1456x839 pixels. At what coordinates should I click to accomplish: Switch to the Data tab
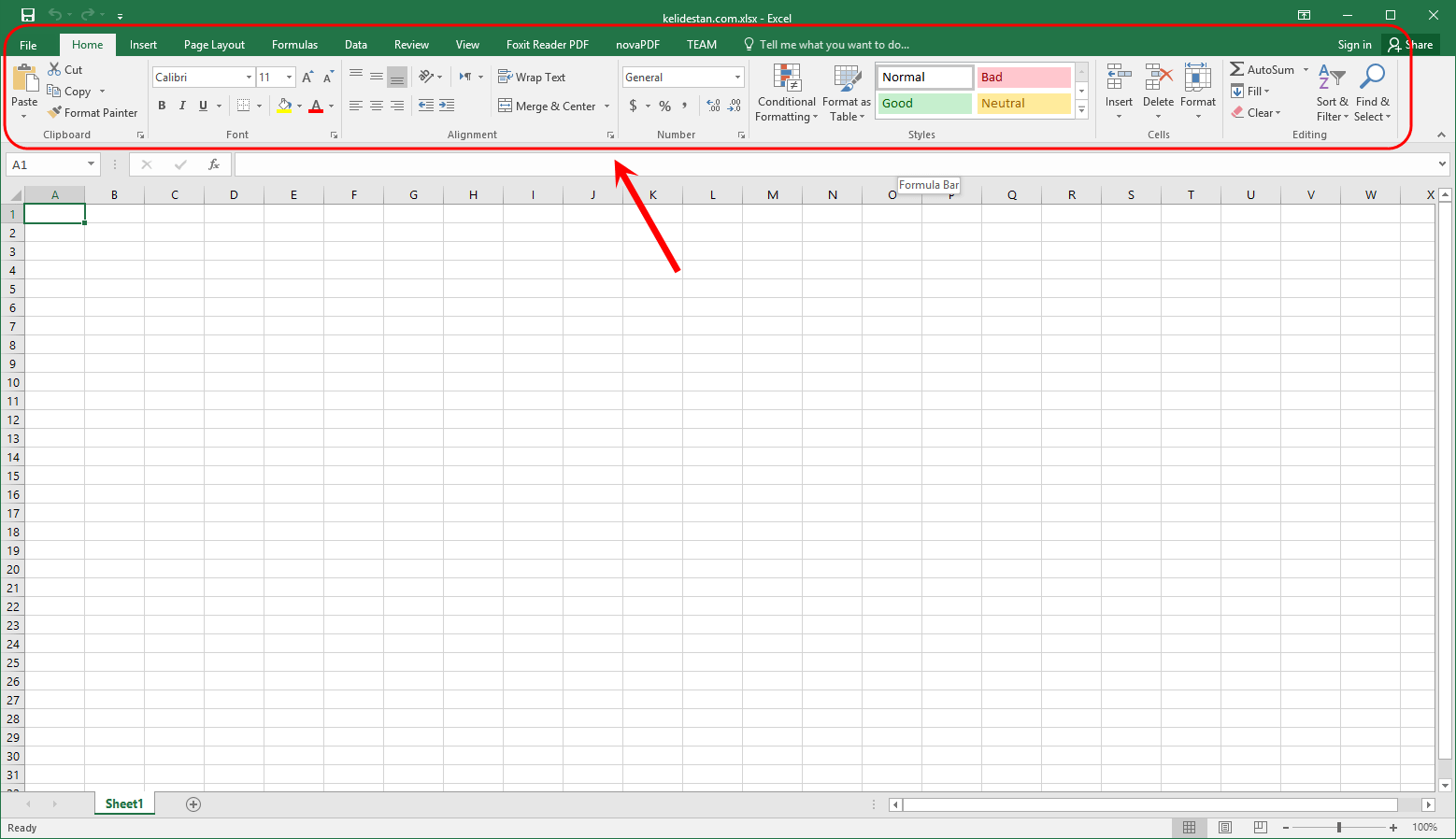355,45
